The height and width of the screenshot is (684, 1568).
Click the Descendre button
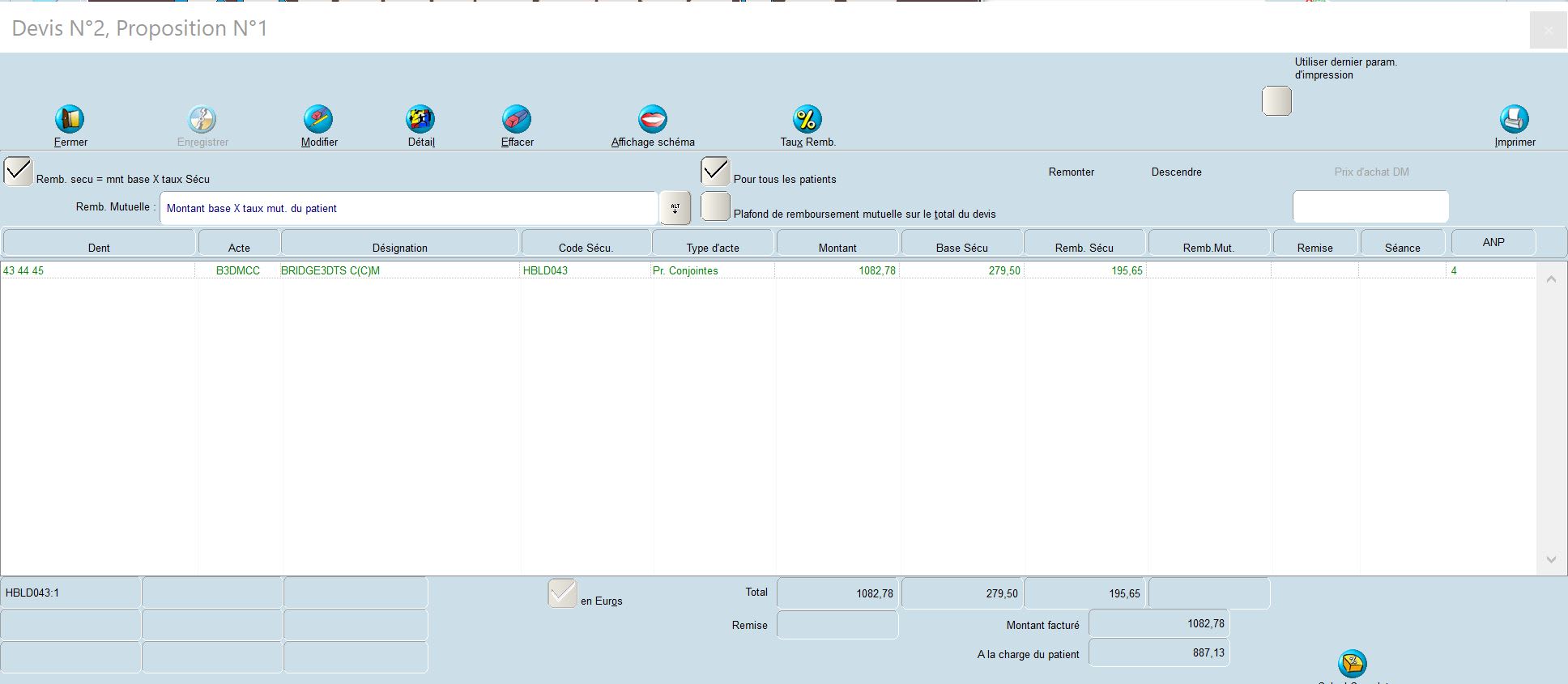[1176, 172]
